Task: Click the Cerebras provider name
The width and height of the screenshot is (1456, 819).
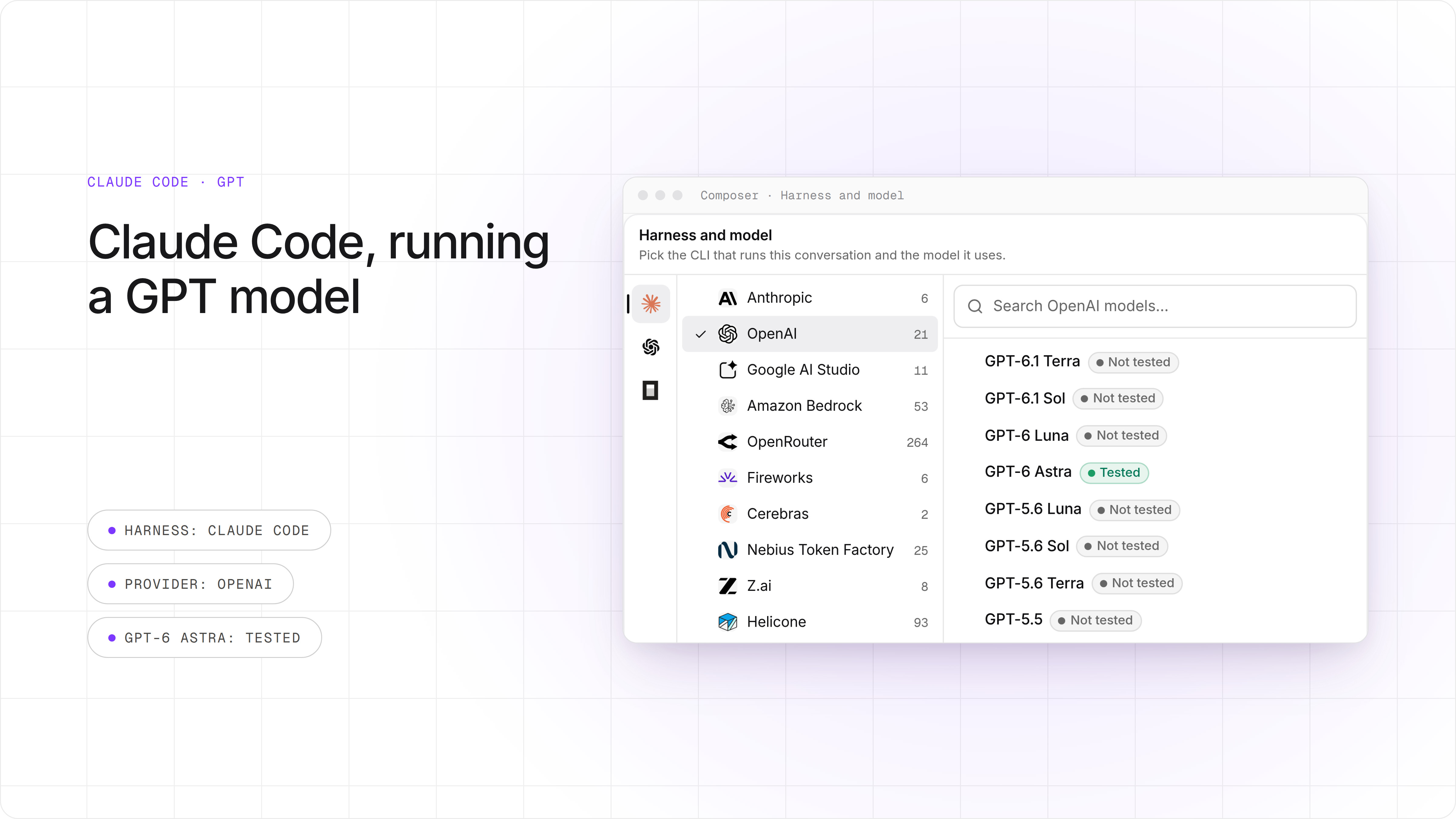Action: 777,514
